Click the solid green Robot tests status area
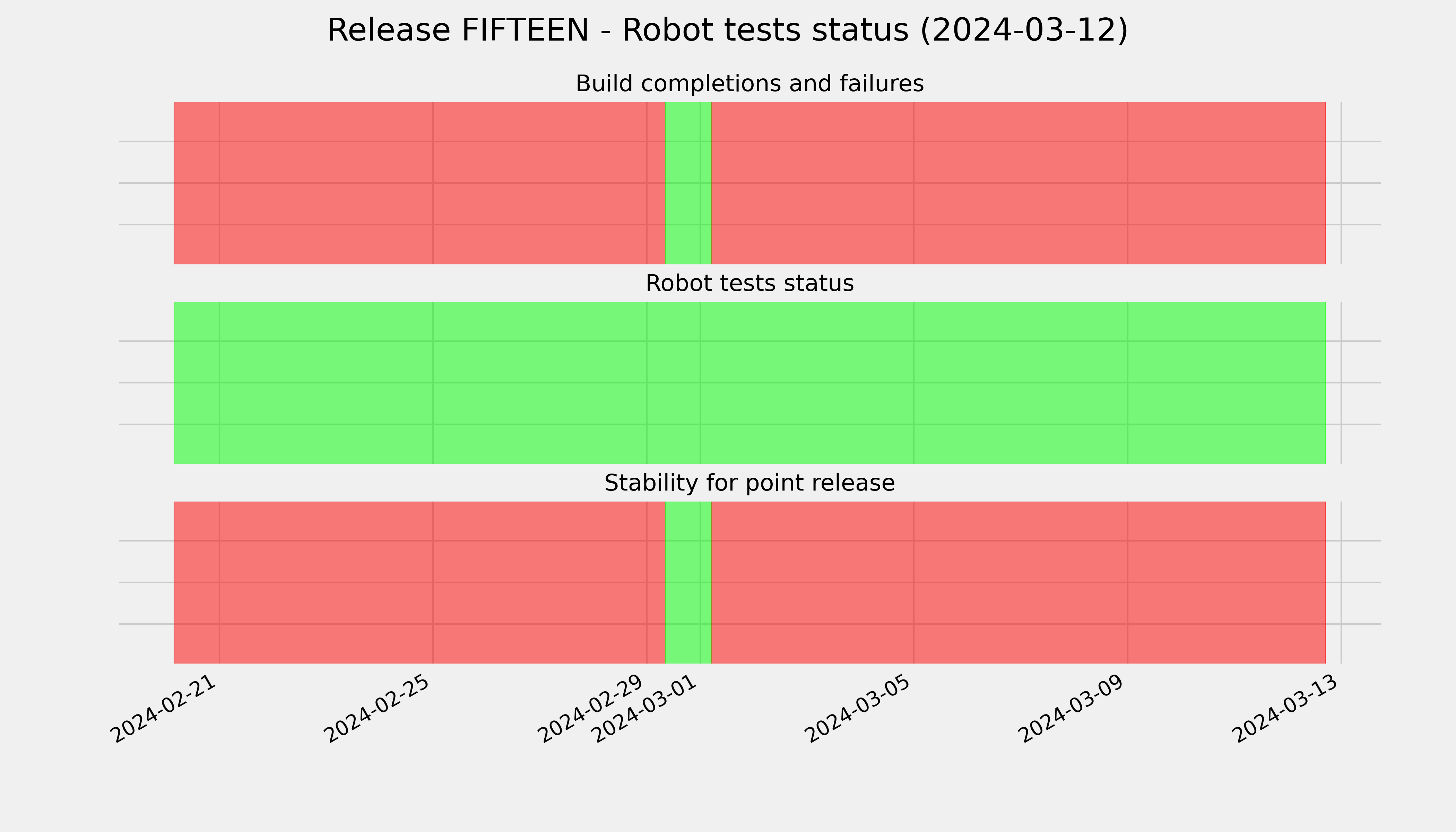The height and width of the screenshot is (832, 1456). point(750,383)
